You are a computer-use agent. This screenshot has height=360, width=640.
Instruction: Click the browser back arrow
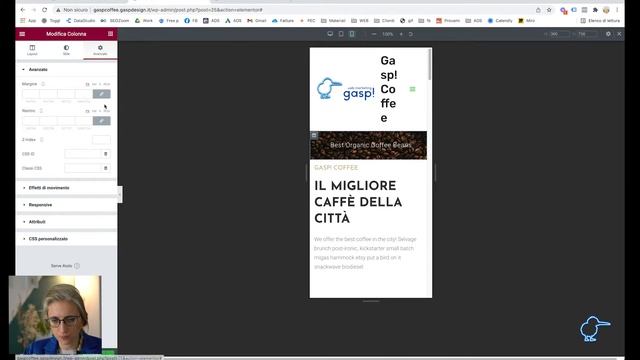23,10
